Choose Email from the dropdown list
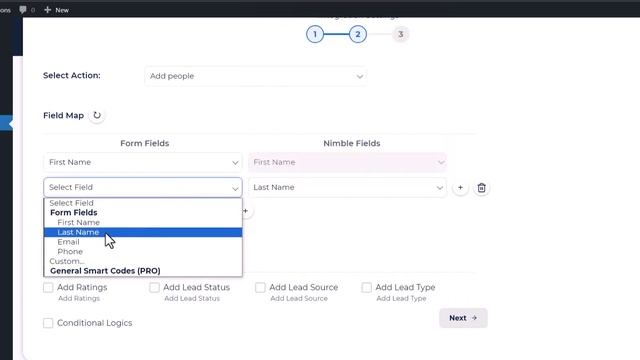Image resolution: width=640 pixels, height=360 pixels. tap(143, 242)
